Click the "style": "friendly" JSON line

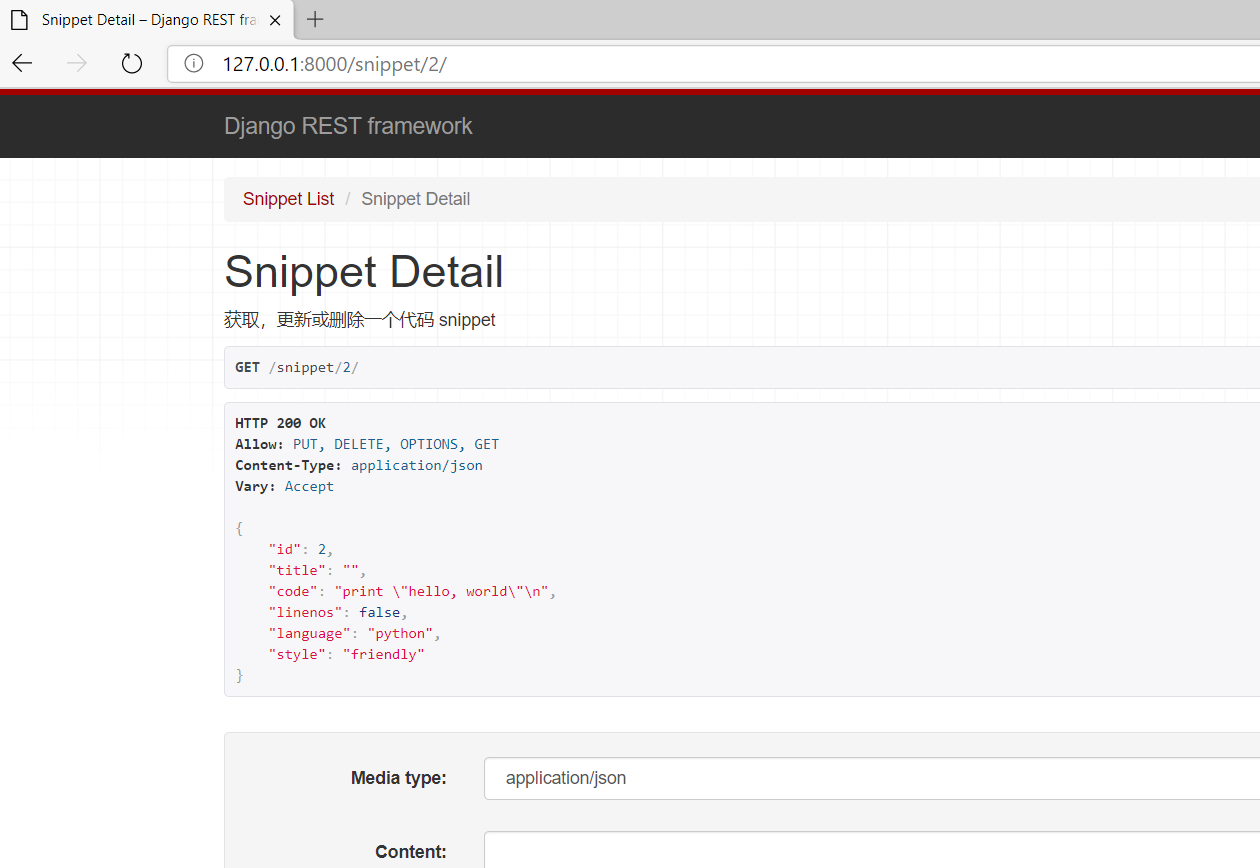click(346, 654)
